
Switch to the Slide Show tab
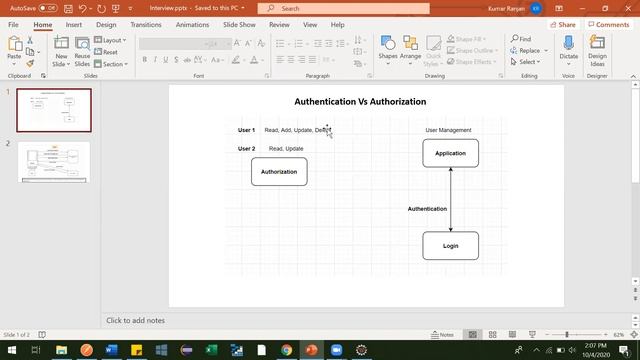tap(239, 25)
